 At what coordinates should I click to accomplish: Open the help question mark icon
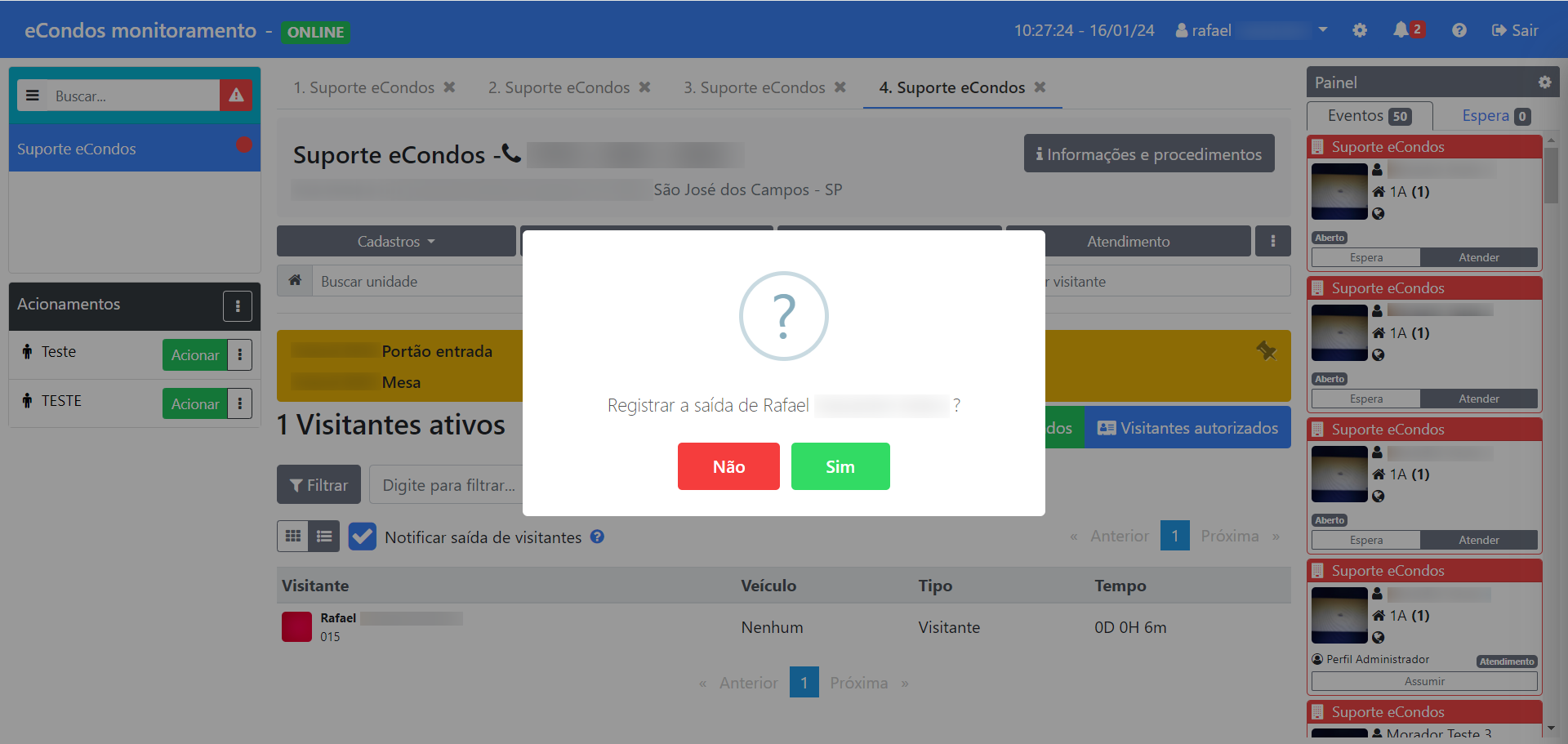1459,30
